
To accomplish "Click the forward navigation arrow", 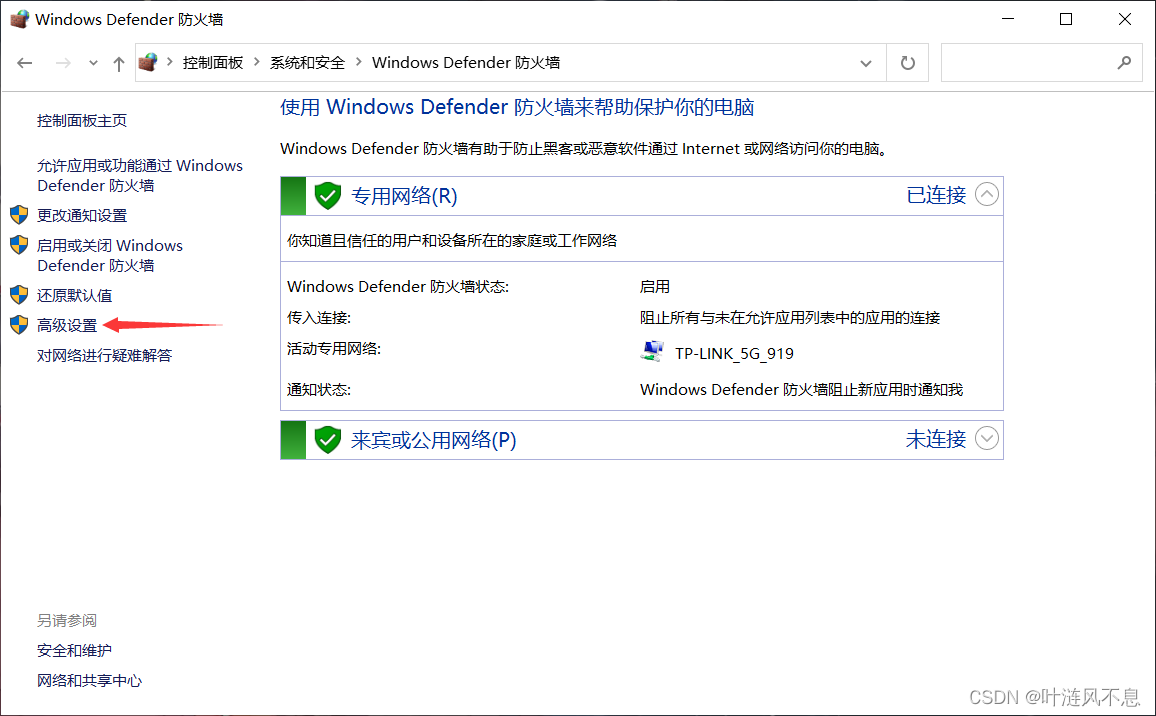I will coord(63,63).
